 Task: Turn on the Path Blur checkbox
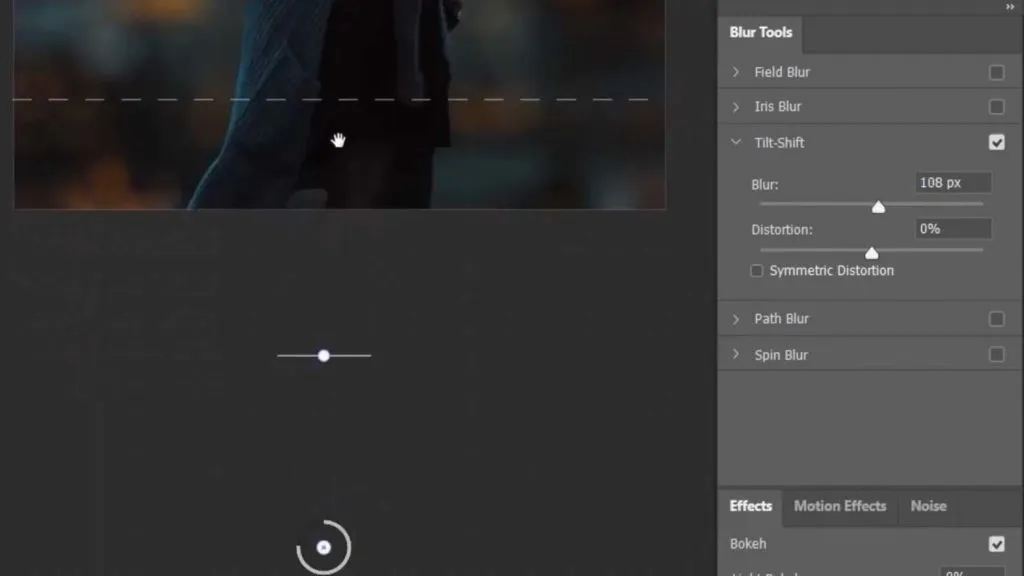point(996,319)
